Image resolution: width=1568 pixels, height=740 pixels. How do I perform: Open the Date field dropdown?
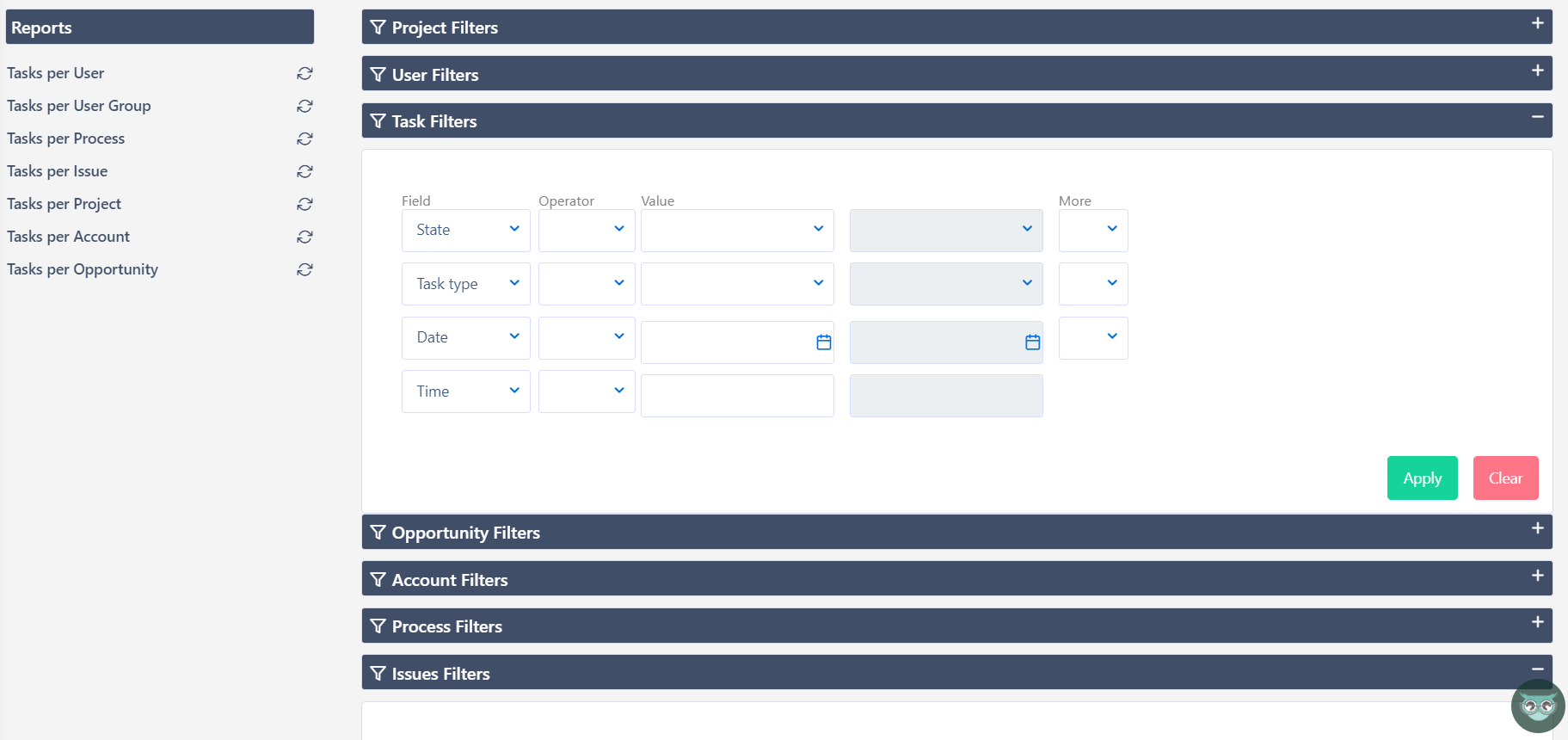pyautogui.click(x=466, y=338)
